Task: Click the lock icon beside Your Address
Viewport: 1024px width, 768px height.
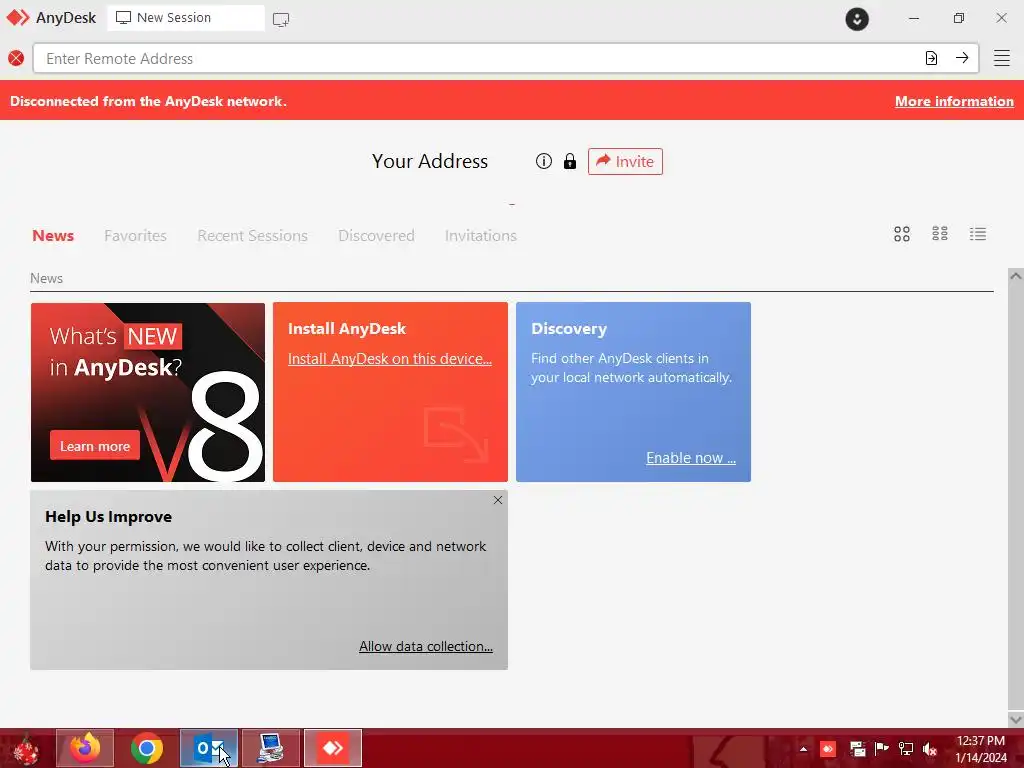Action: (x=570, y=161)
